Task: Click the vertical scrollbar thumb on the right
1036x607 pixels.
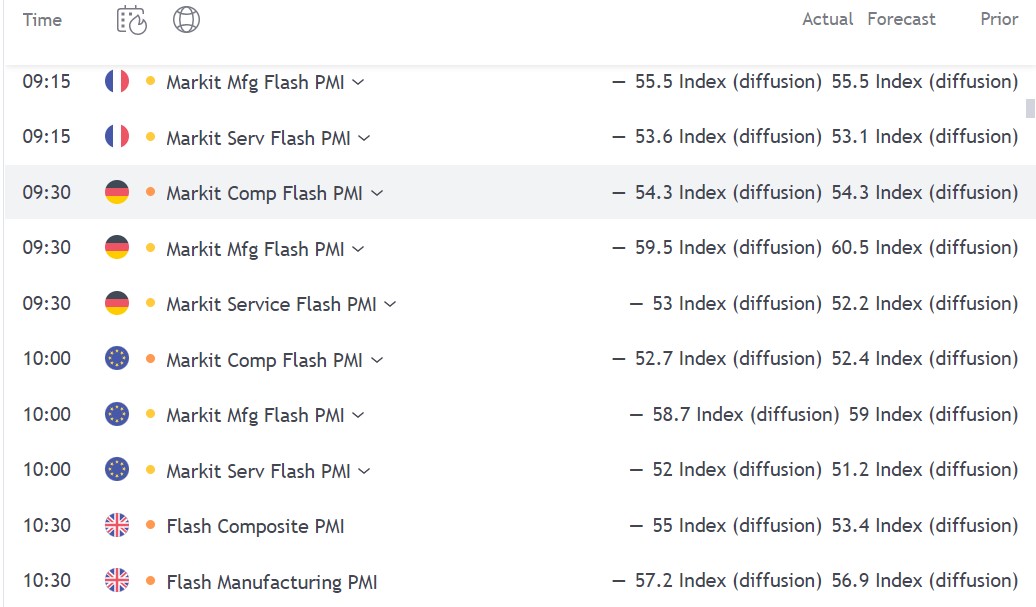Action: click(1029, 108)
